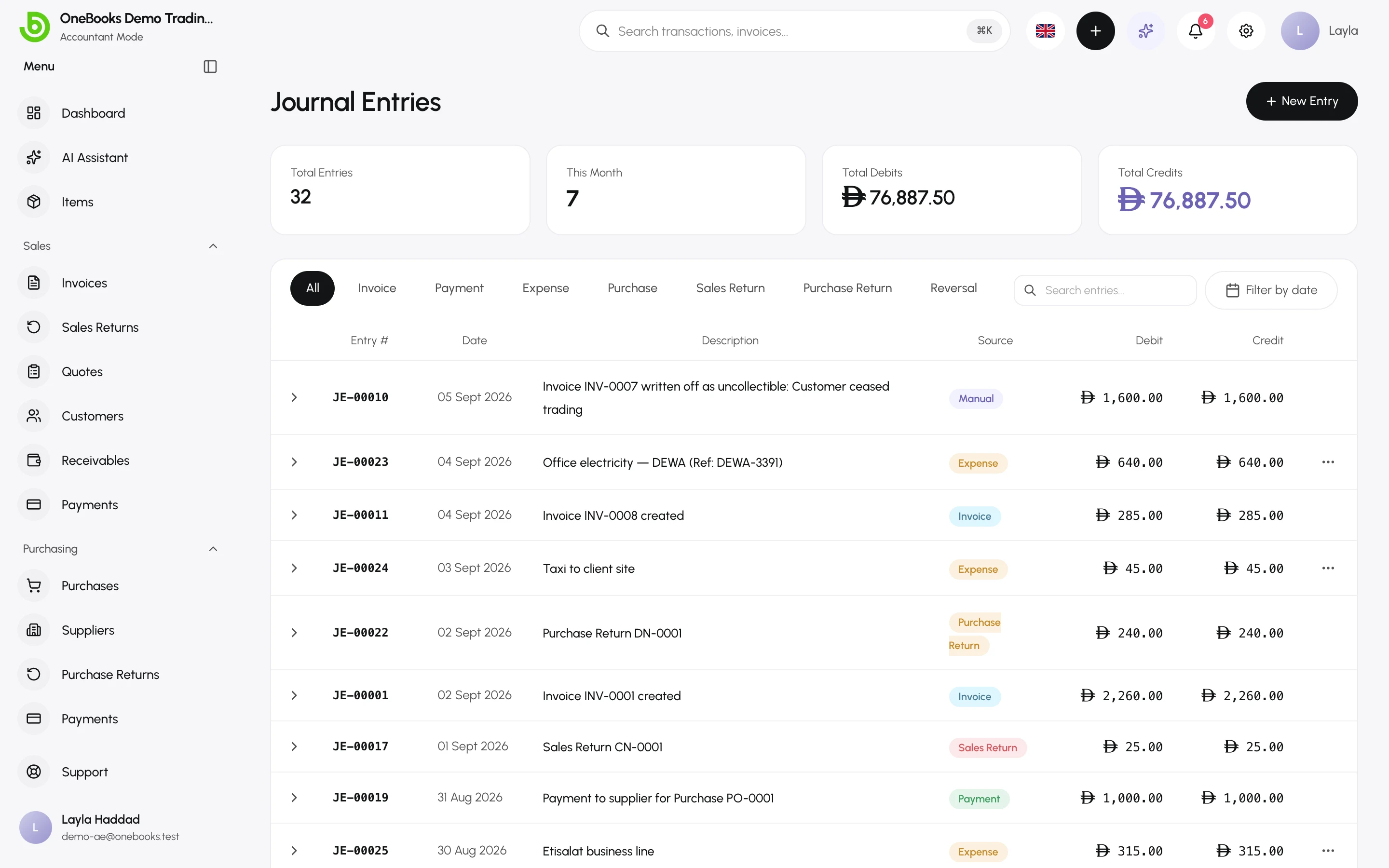Change language with the UK flag icon
Image resolution: width=1389 pixels, height=868 pixels.
tap(1045, 31)
